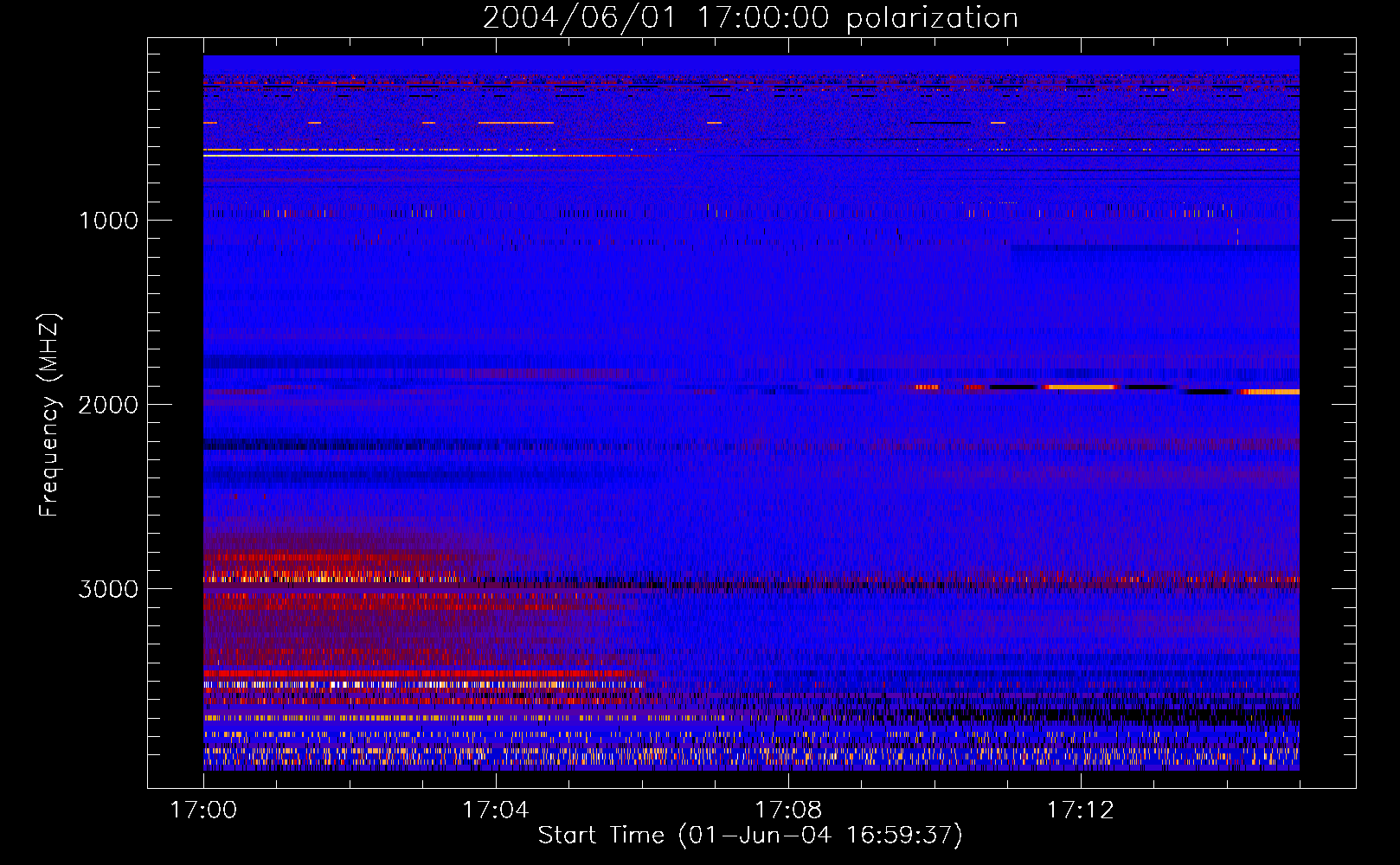The height and width of the screenshot is (865, 1400).
Task: Click the 17:12 time tick label
Action: click(1081, 811)
